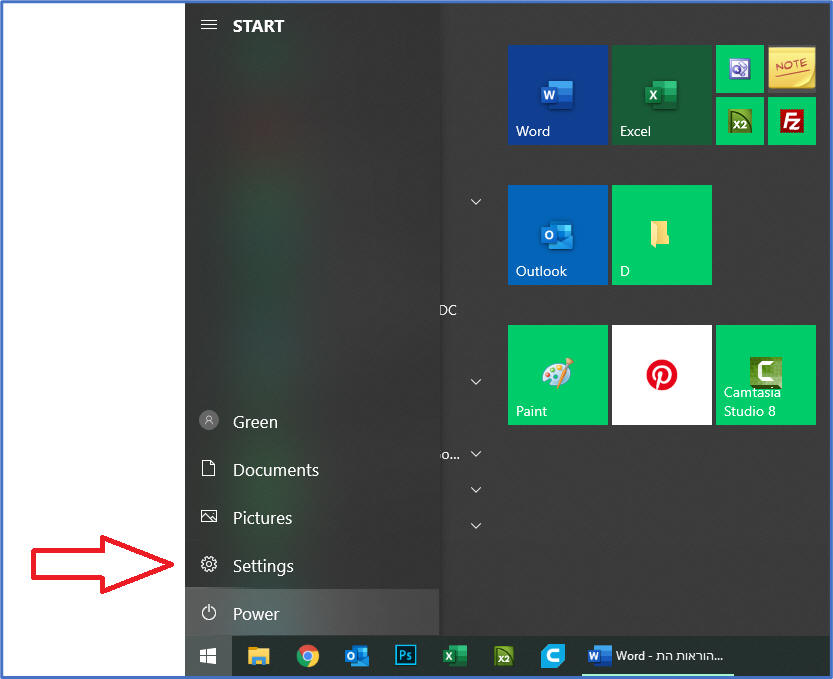
Task: Open the FileZilla small tile
Action: (x=791, y=121)
